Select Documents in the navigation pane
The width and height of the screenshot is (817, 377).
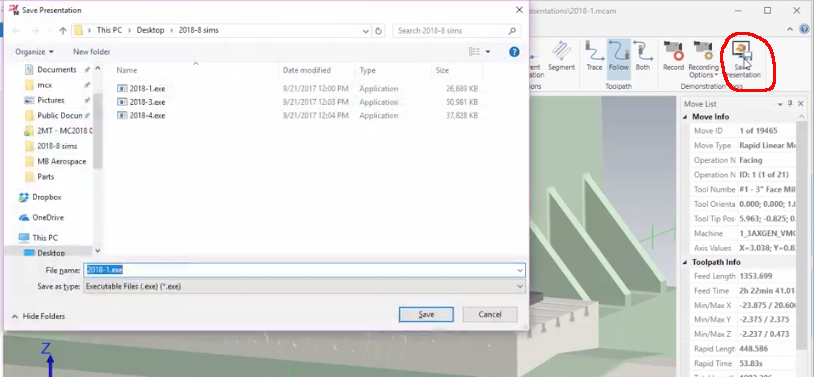[57, 70]
